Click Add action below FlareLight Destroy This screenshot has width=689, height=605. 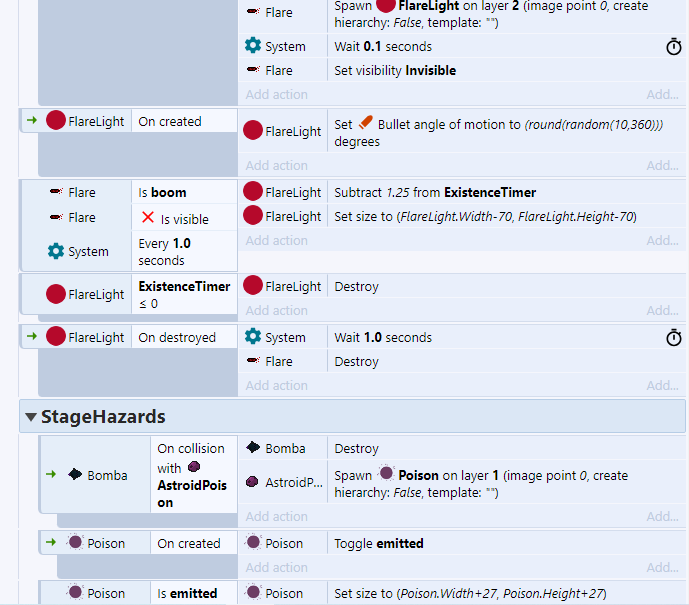pyautogui.click(x=276, y=311)
